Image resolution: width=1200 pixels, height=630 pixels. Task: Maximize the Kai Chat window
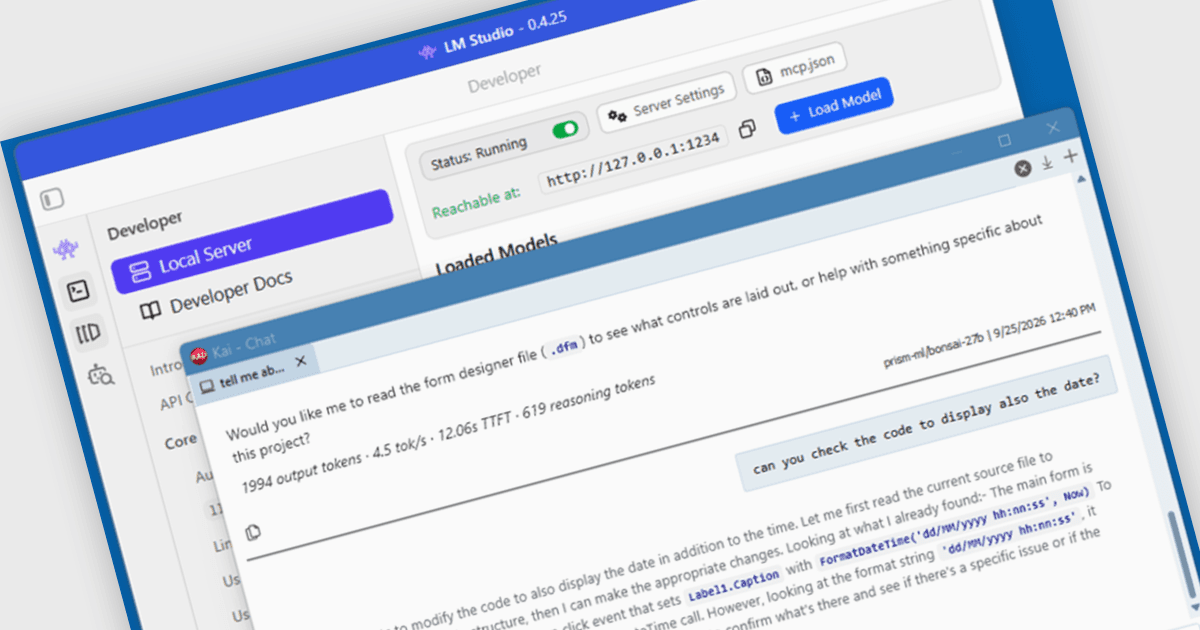tap(1005, 141)
